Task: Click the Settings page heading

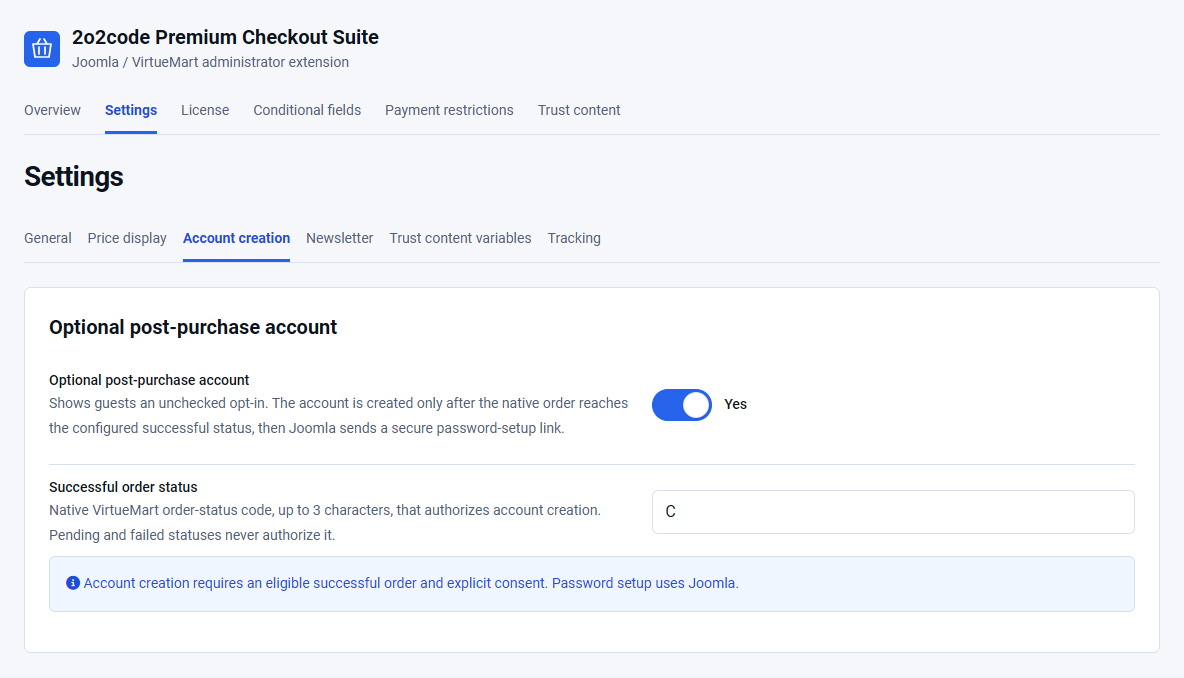Action: (73, 177)
